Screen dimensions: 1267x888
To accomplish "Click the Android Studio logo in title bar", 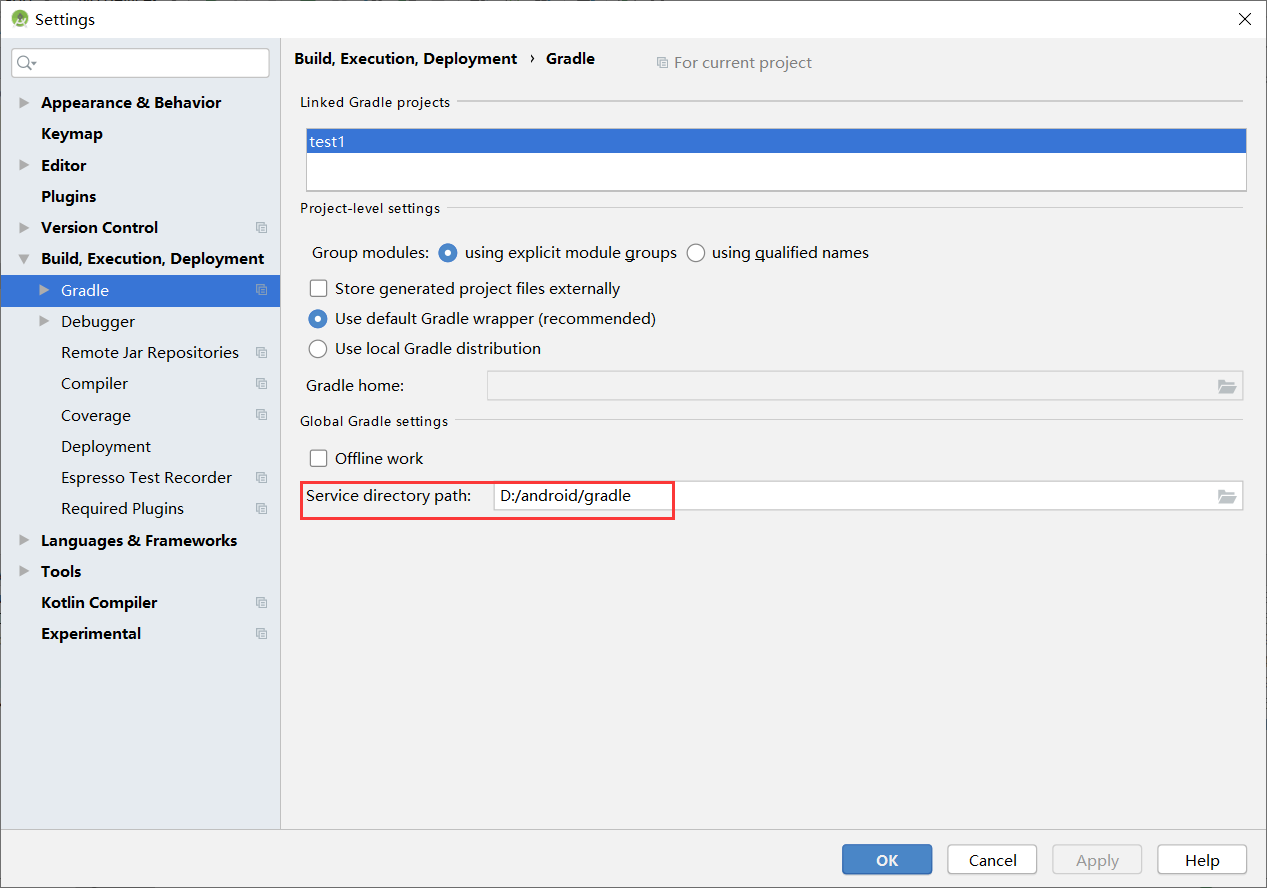I will click(19, 18).
